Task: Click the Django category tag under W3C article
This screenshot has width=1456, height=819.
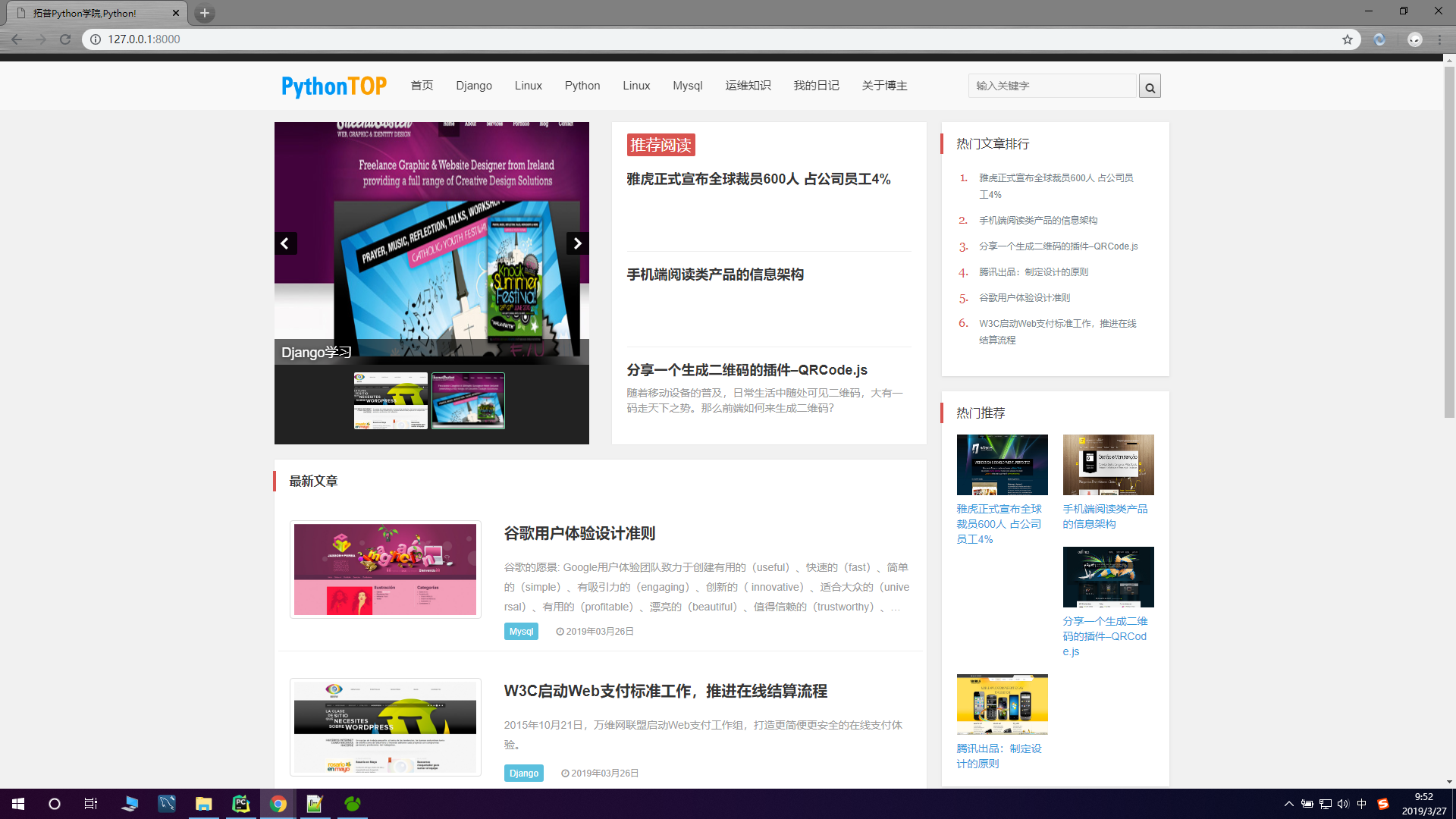Action: [x=523, y=773]
